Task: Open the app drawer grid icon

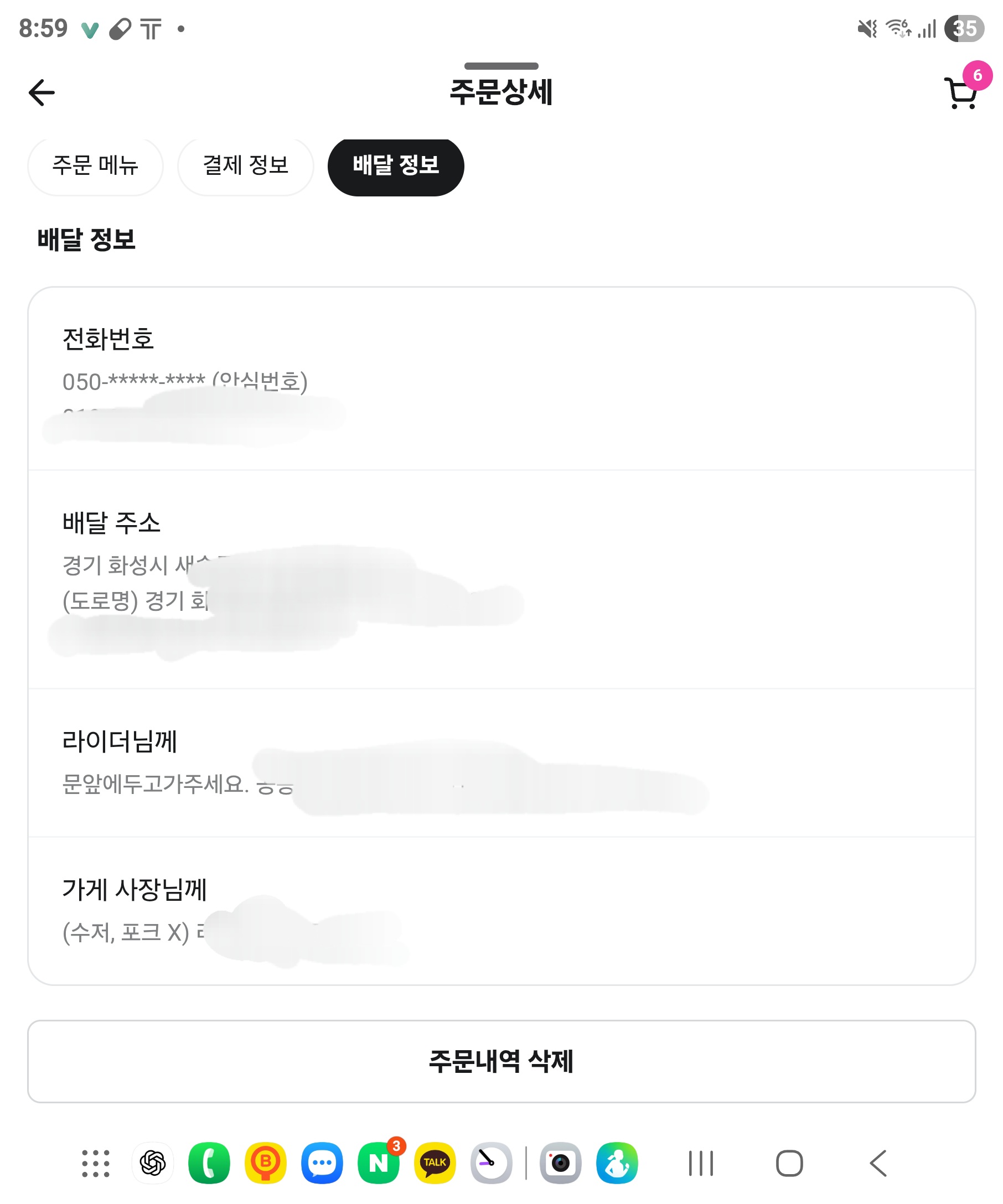Action: 95,1163
